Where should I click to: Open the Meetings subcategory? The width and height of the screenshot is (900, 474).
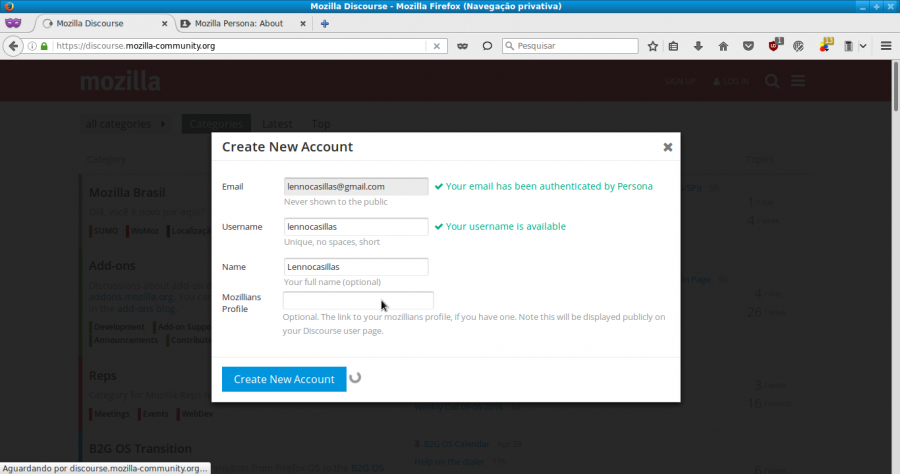[x=111, y=414]
